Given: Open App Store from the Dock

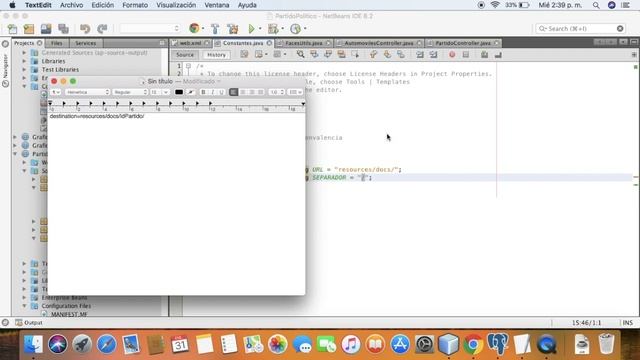Looking at the screenshot, I should (400, 344).
